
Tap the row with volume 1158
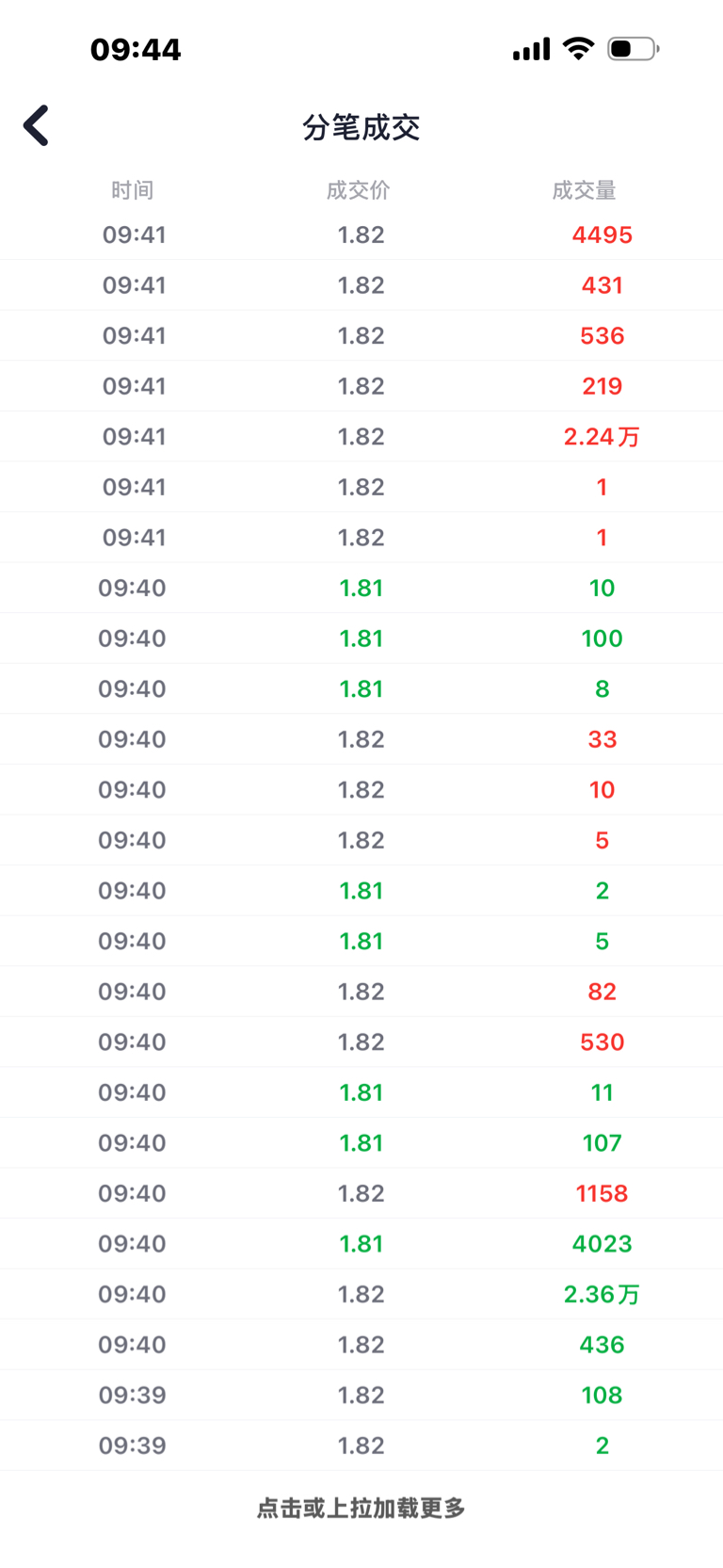point(361,1193)
